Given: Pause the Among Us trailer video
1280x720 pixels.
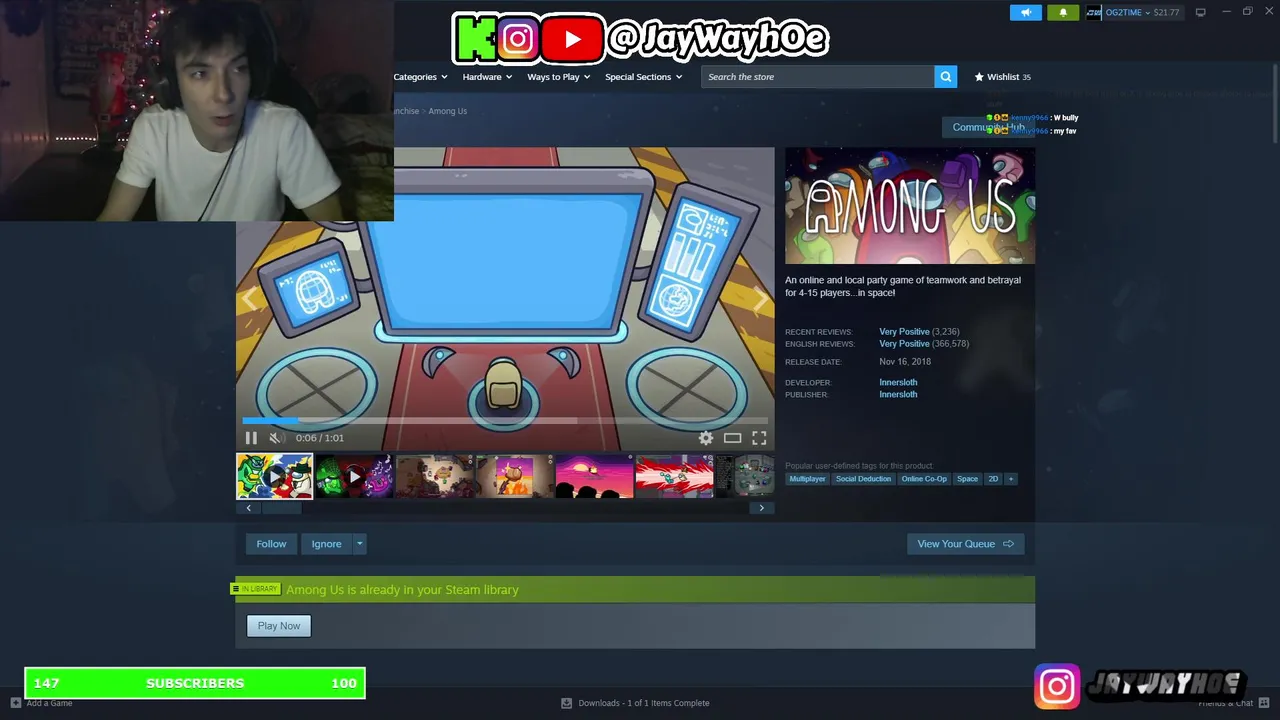Looking at the screenshot, I should coord(251,438).
